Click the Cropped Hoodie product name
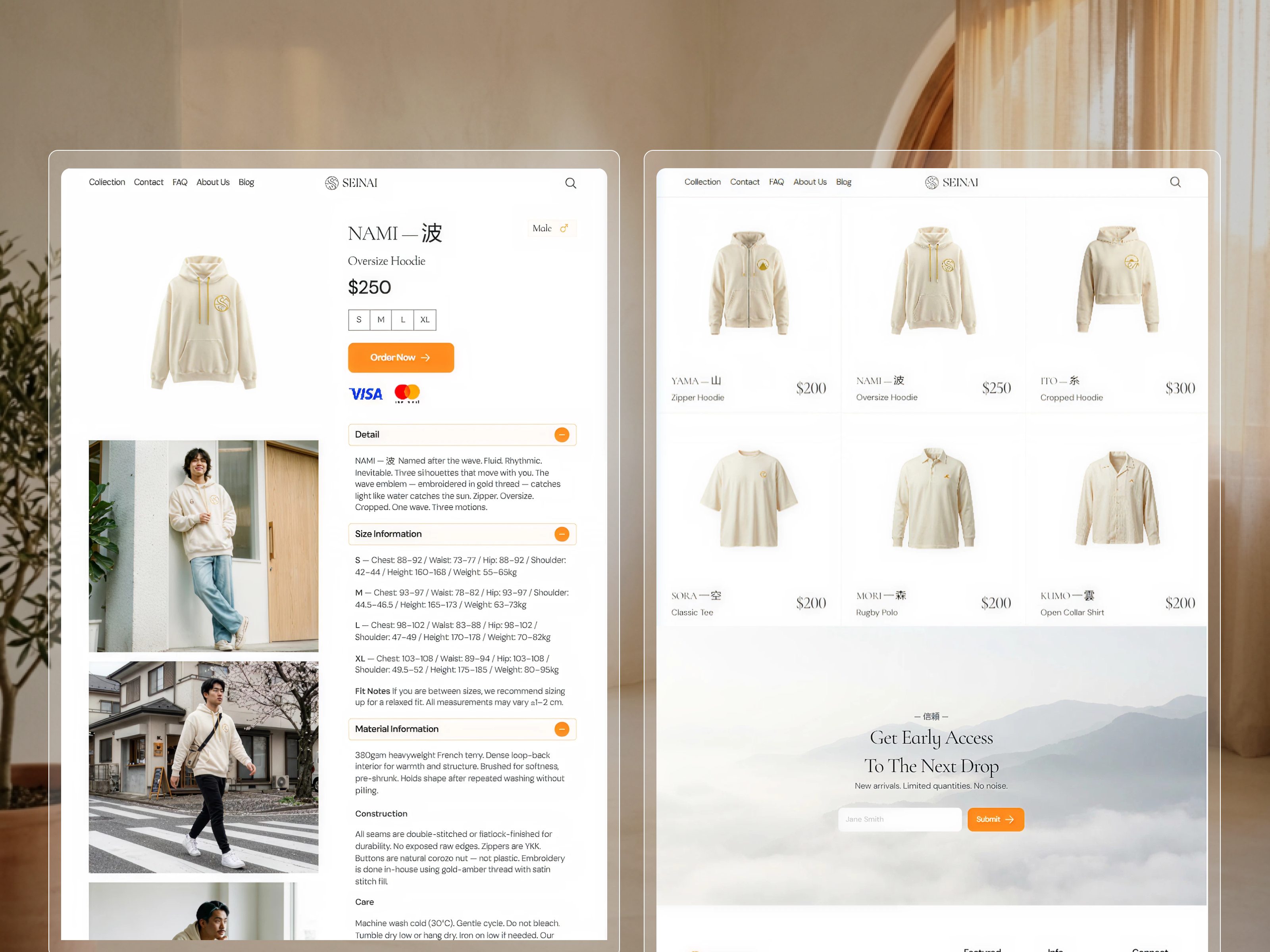Viewport: 1270px width, 952px height. (x=1071, y=398)
